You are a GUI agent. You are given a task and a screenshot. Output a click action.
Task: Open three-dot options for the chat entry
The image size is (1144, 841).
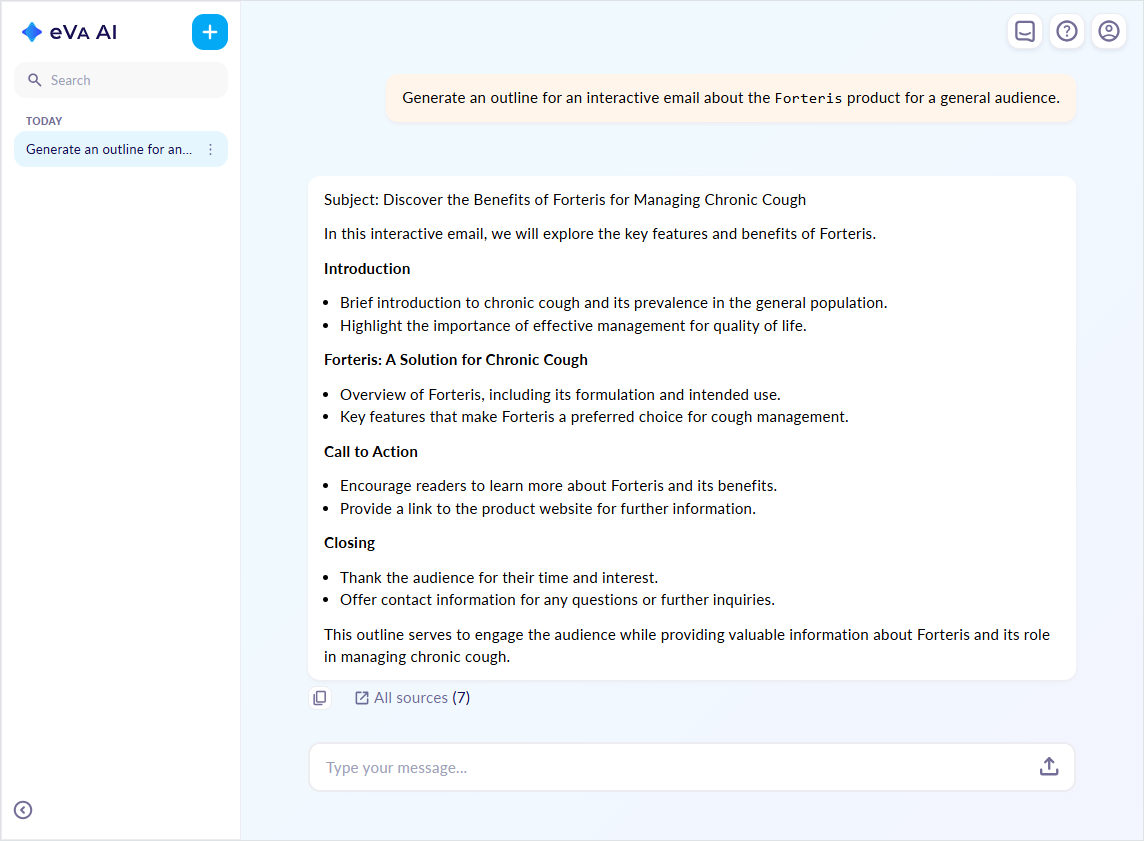click(210, 150)
